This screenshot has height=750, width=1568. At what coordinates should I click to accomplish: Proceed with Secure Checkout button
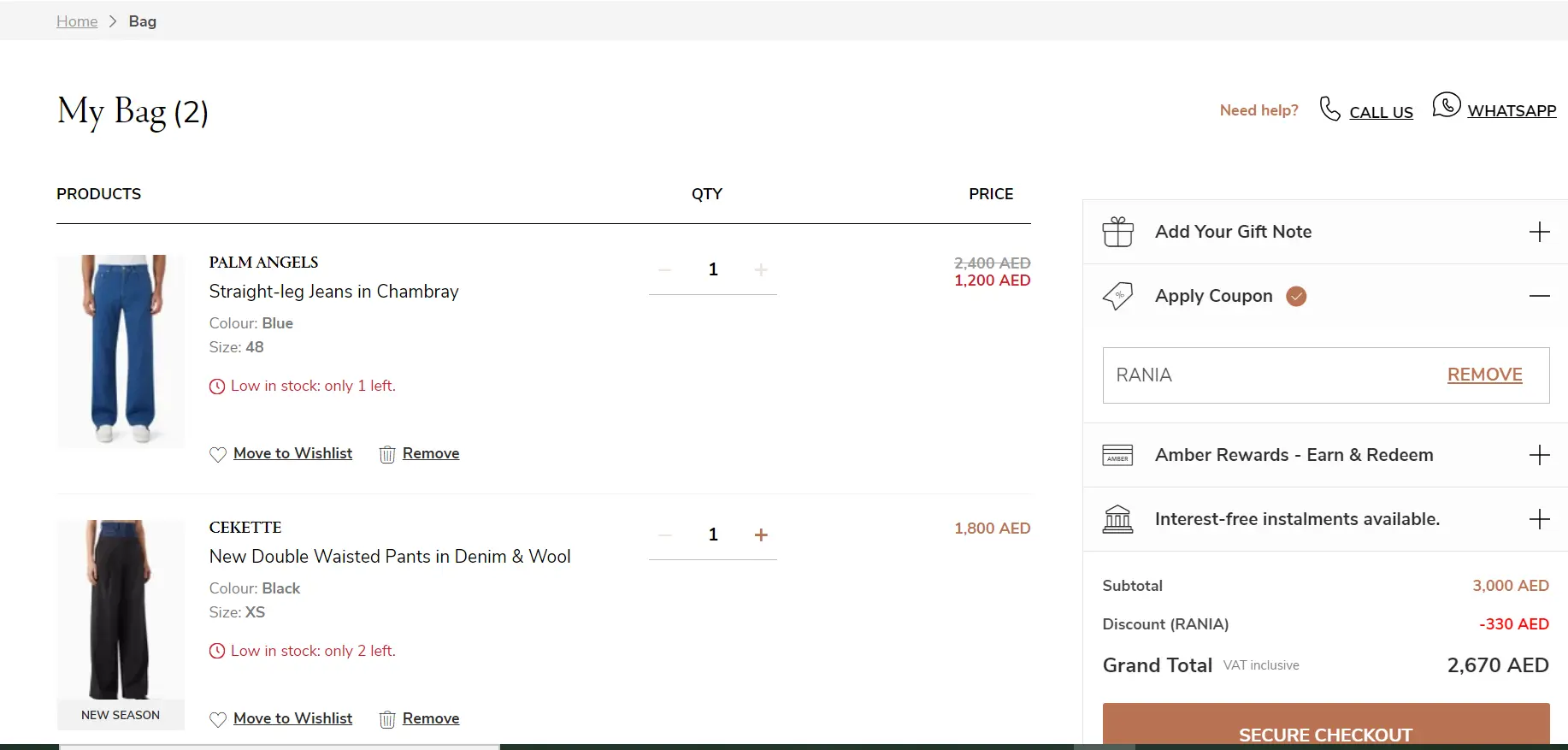click(x=1325, y=725)
